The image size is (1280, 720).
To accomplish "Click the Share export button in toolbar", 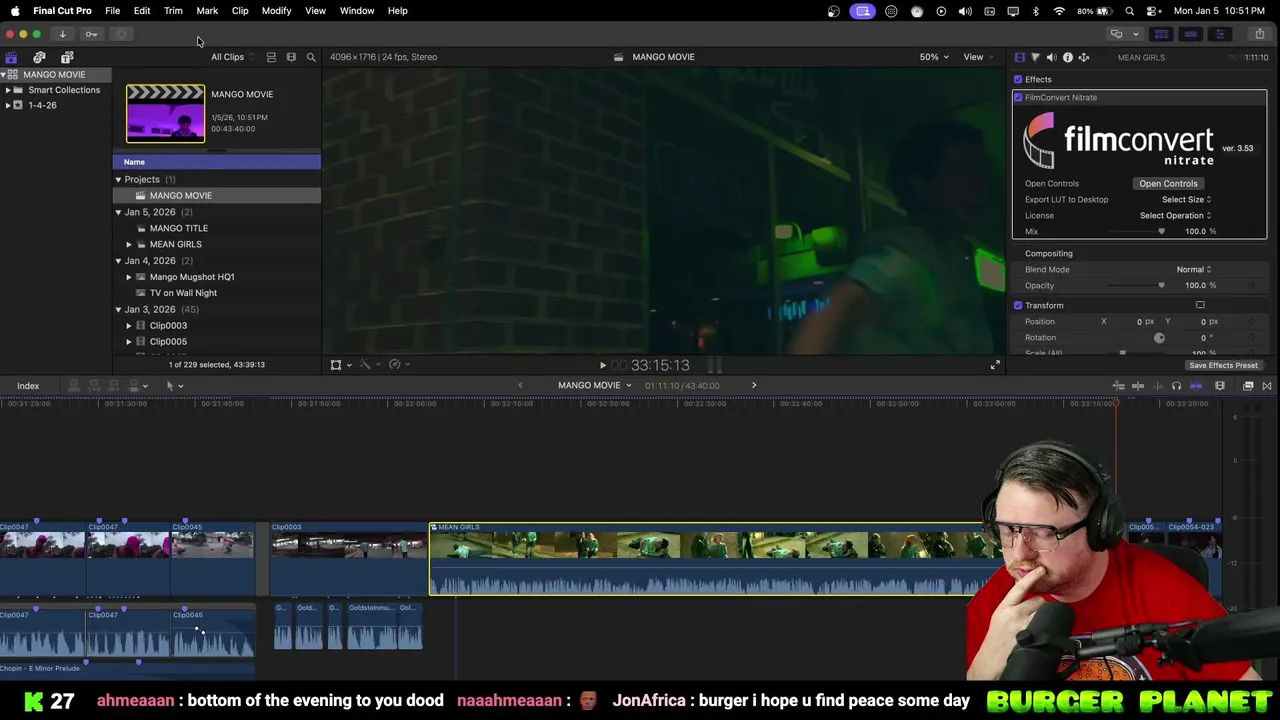I will [1259, 34].
